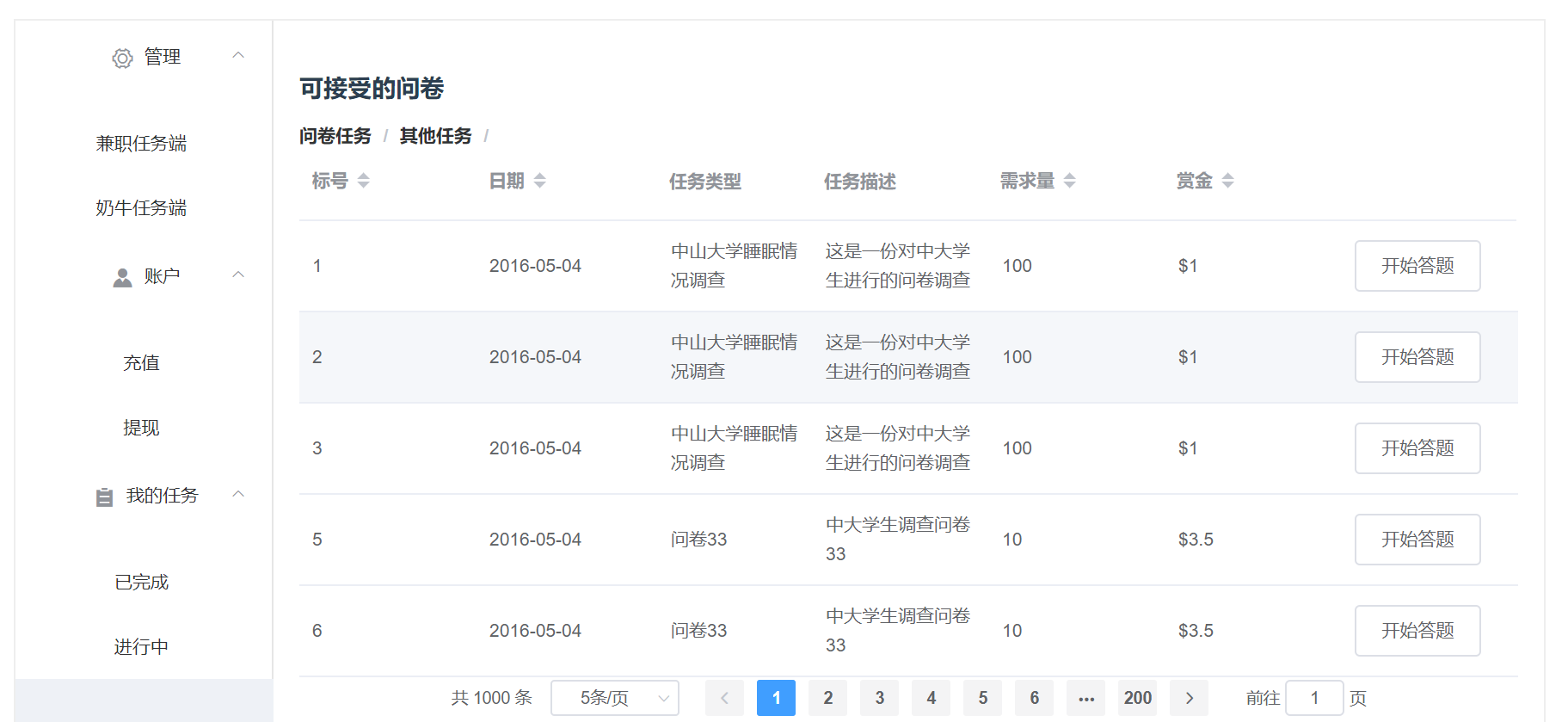Click the gear icon beside 管理
1568x722 pixels.
tap(123, 59)
